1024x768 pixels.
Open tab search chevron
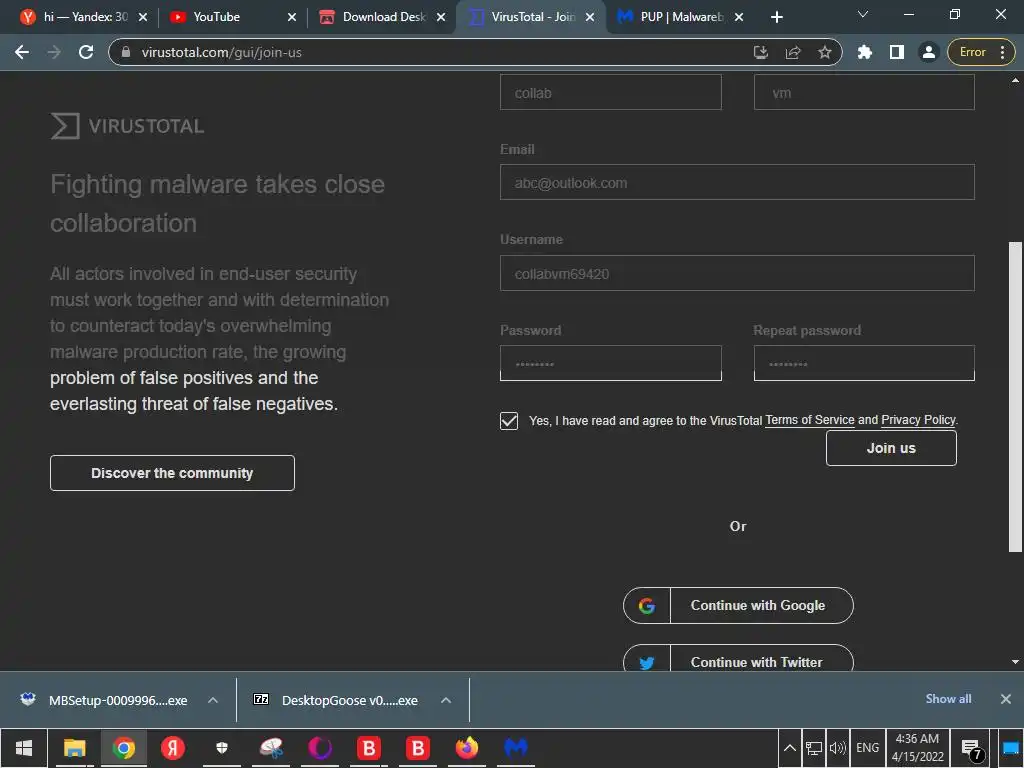(x=863, y=14)
